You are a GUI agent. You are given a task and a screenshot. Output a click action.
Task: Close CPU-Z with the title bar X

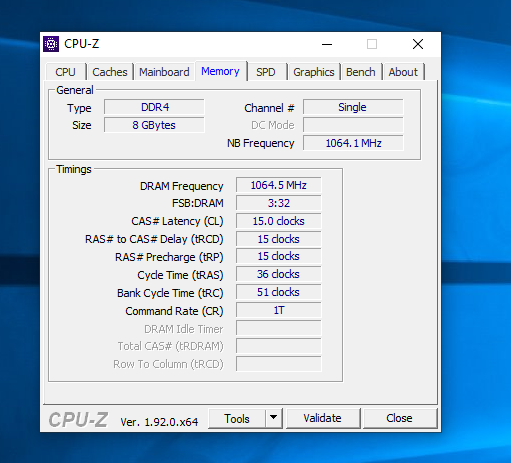(x=418, y=44)
